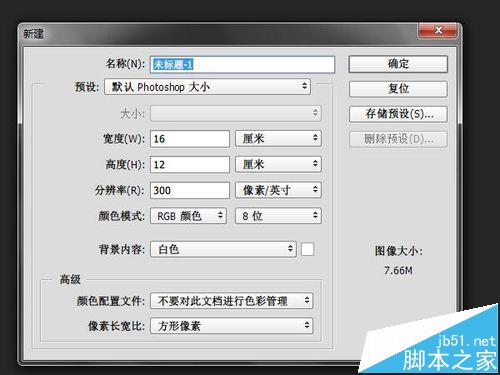
Task: Click the 存储预设(S)... button
Action: click(398, 114)
